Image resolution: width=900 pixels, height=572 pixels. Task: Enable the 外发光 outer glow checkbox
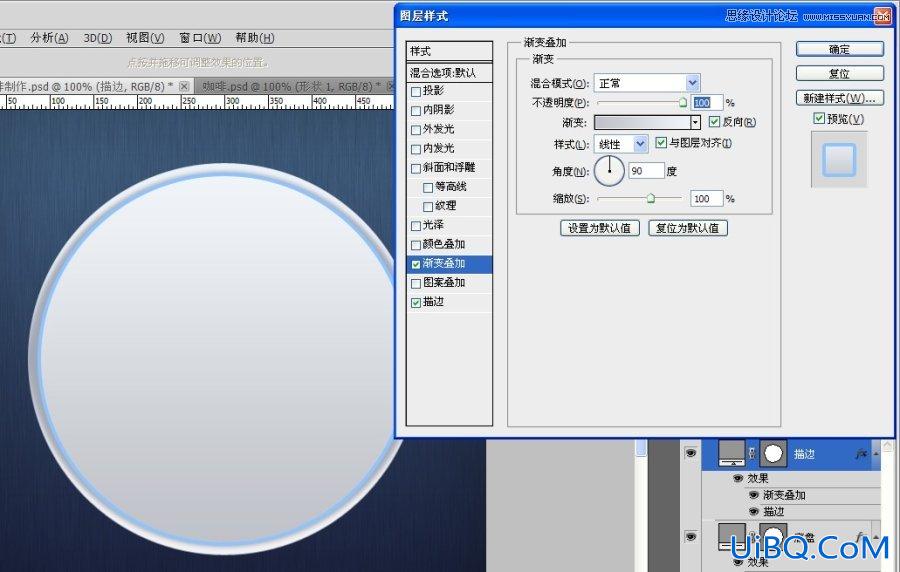pyautogui.click(x=416, y=130)
